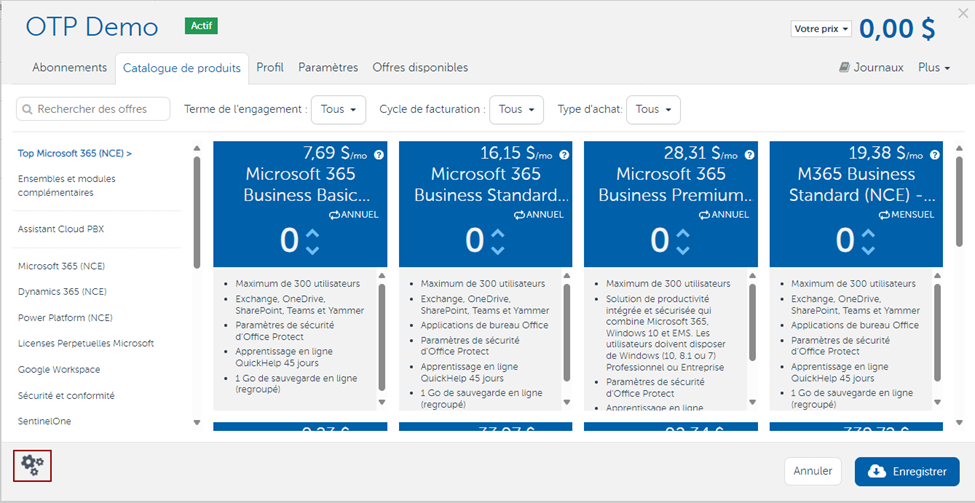The height and width of the screenshot is (503, 975).
Task: Click the search magnifier icon
Action: coord(27,109)
